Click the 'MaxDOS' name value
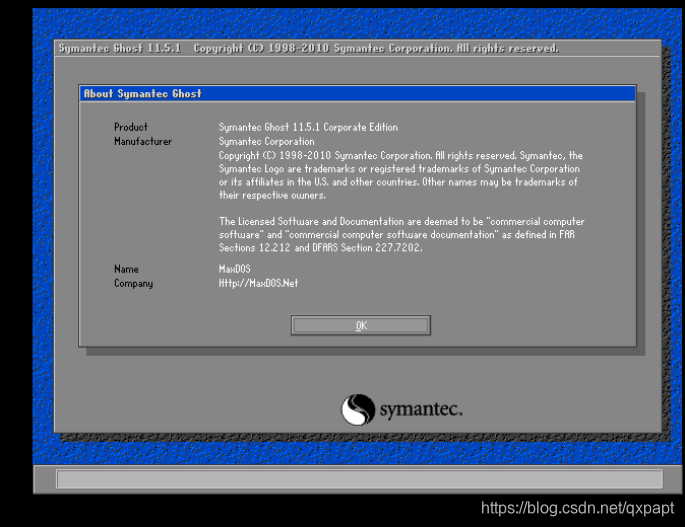 coord(235,269)
